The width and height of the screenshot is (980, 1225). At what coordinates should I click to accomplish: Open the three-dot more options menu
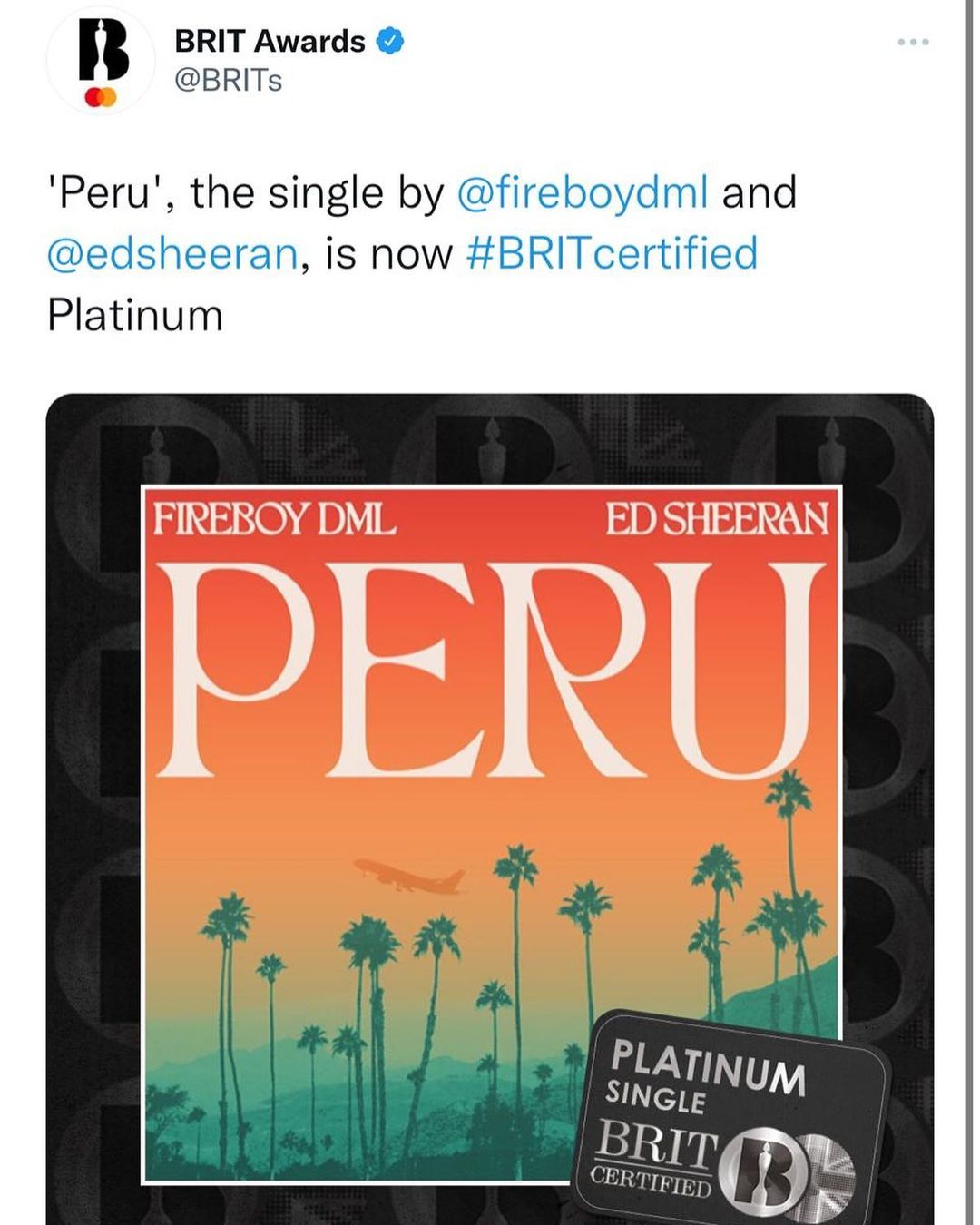click(x=913, y=42)
